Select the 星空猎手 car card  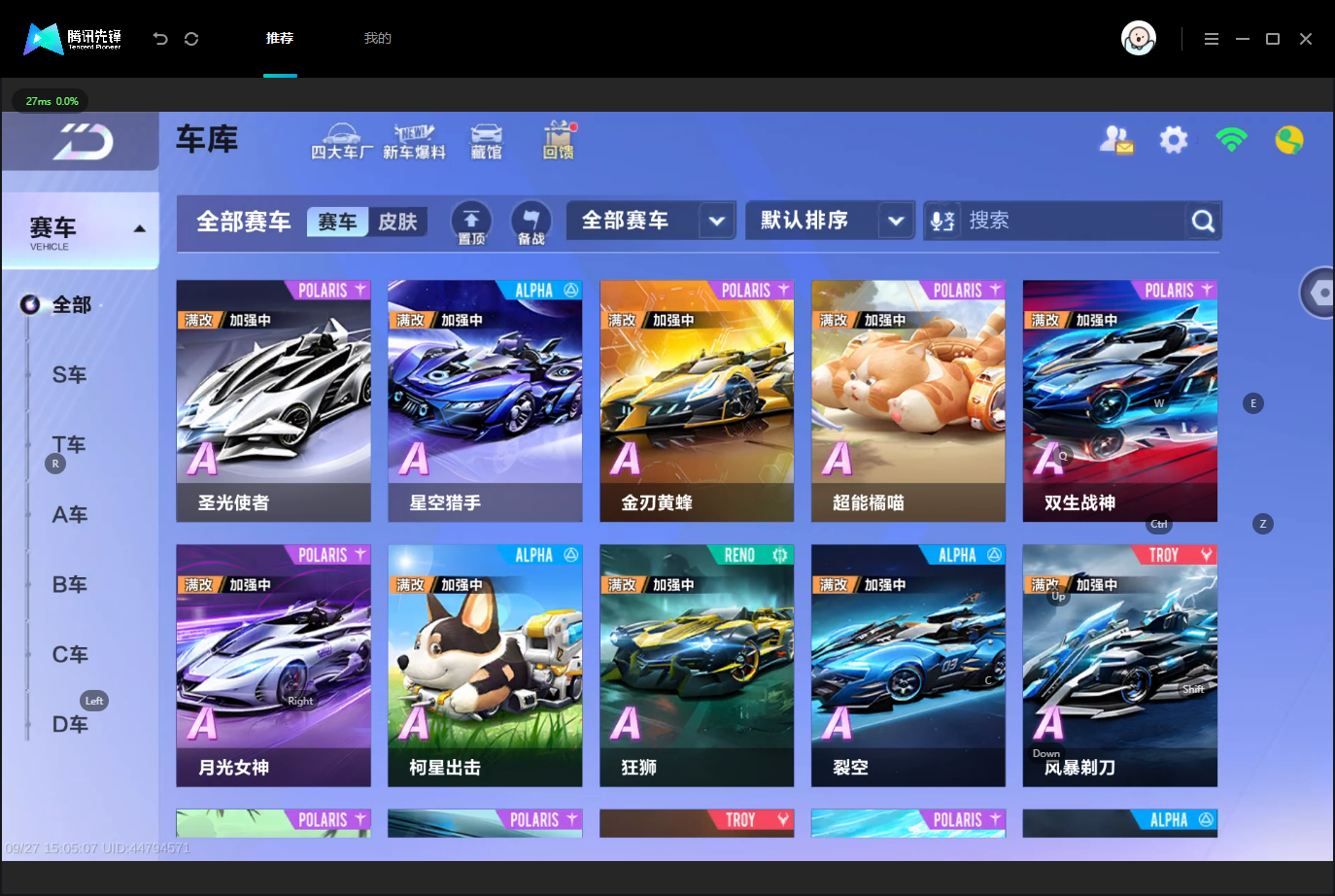[485, 401]
